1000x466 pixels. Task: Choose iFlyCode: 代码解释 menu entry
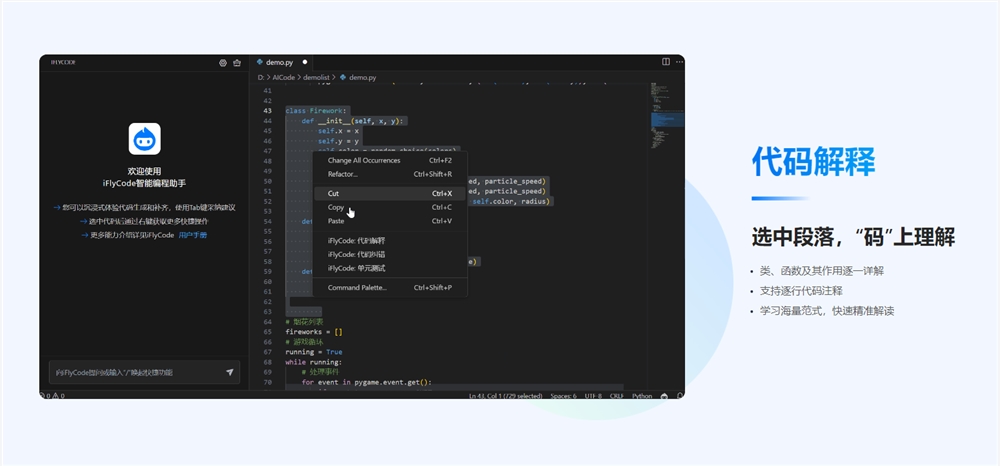coord(390,241)
